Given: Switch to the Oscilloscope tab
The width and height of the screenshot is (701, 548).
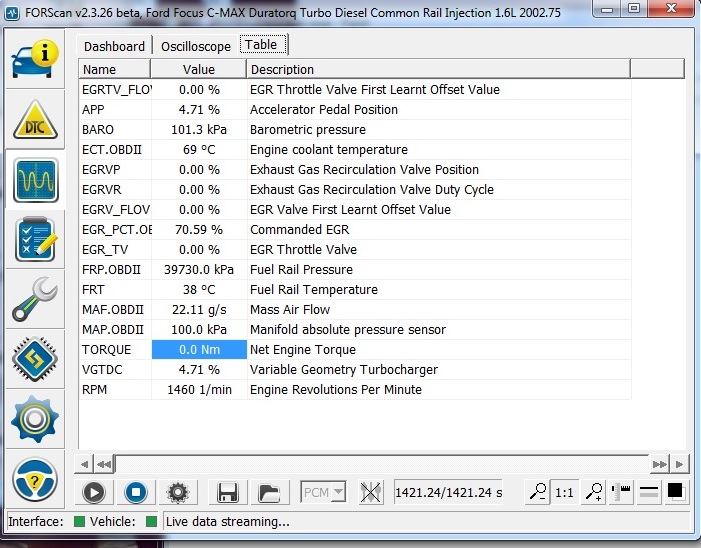Looking at the screenshot, I should click(196, 46).
